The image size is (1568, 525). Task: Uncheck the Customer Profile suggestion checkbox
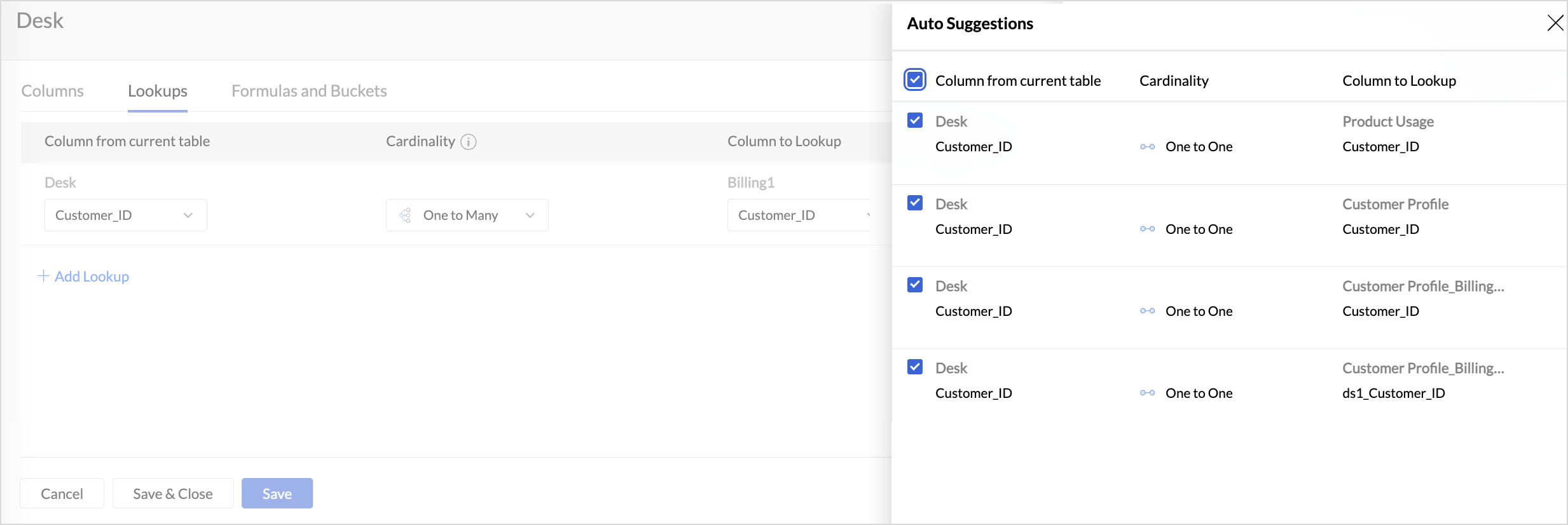(x=915, y=203)
